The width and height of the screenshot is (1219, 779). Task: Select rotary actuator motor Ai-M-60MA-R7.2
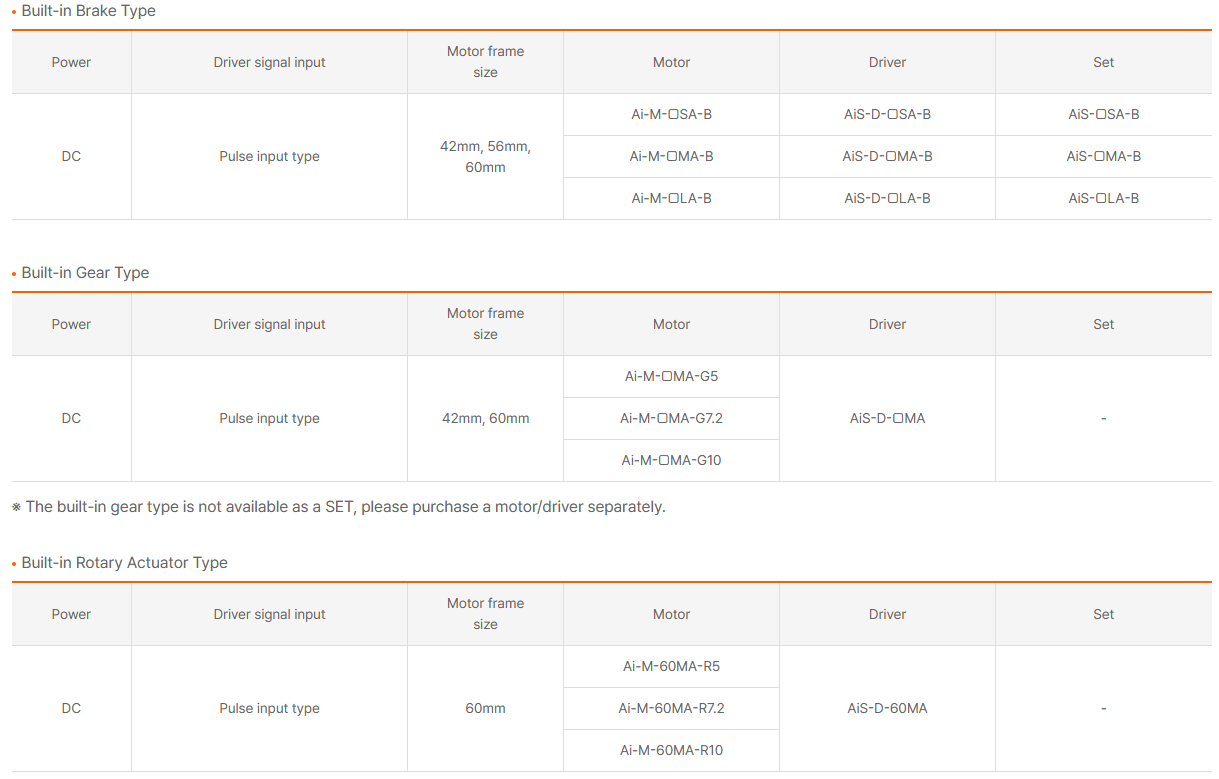[x=671, y=708]
